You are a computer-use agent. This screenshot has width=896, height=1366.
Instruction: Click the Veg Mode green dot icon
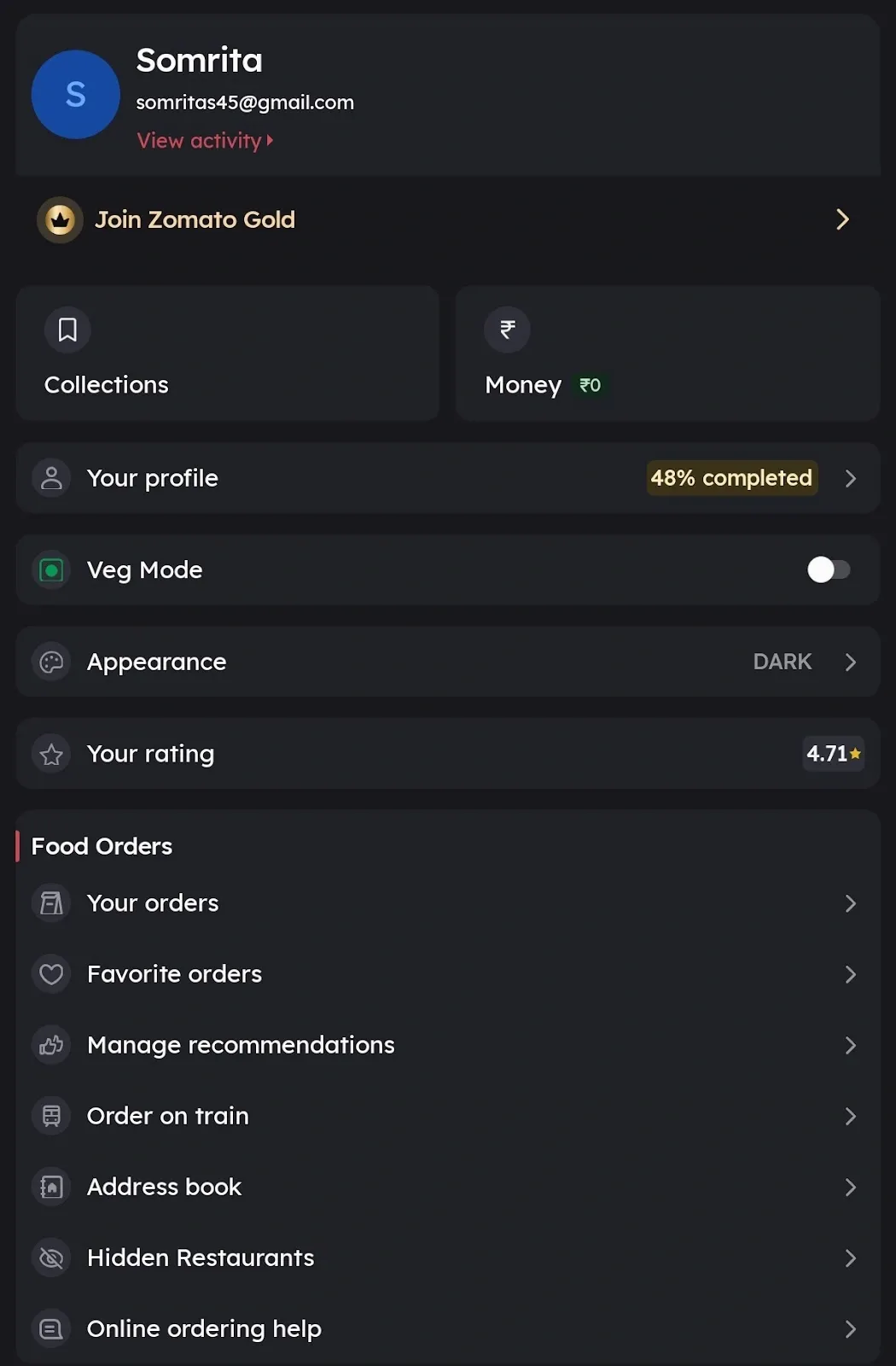(50, 569)
